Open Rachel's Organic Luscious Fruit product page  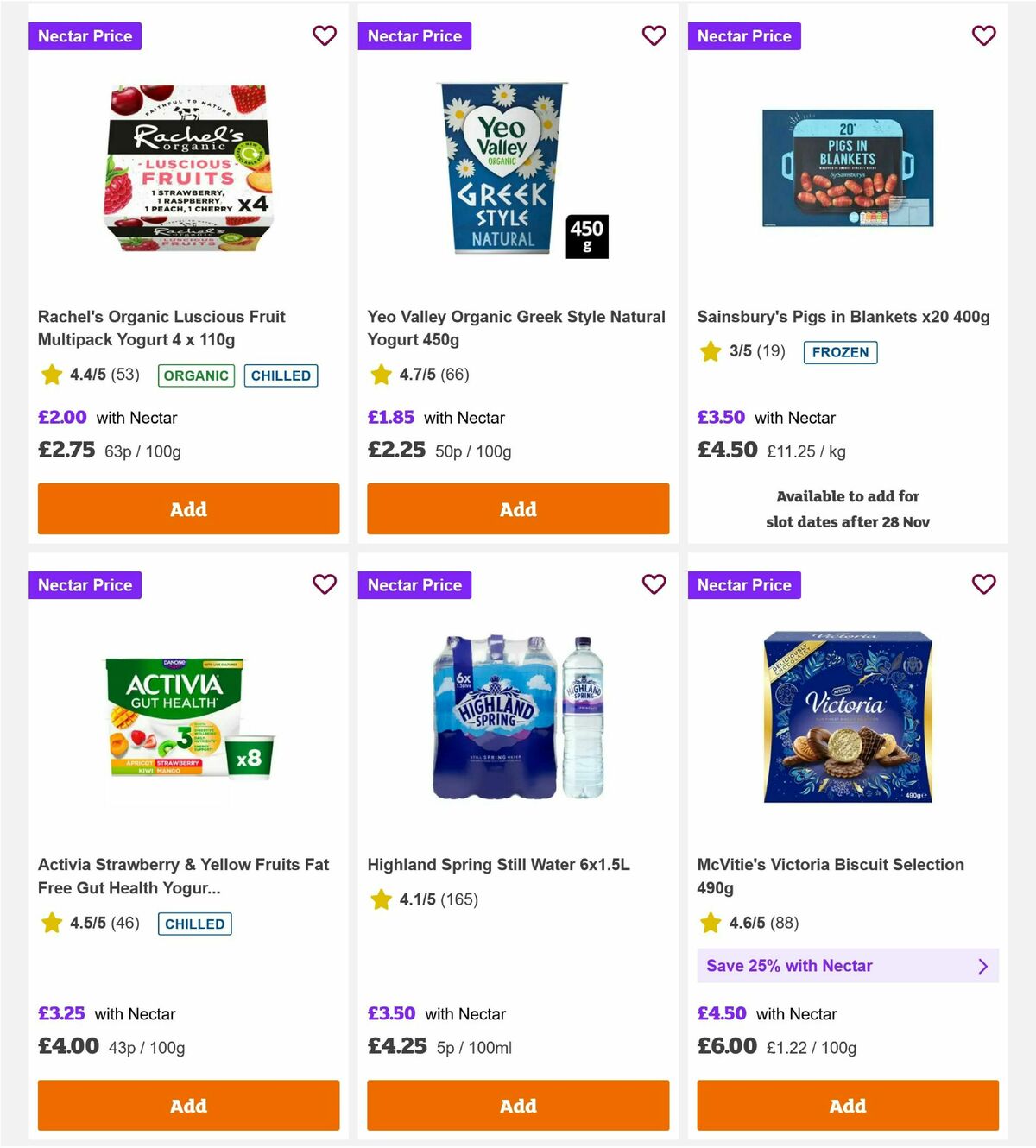(161, 328)
